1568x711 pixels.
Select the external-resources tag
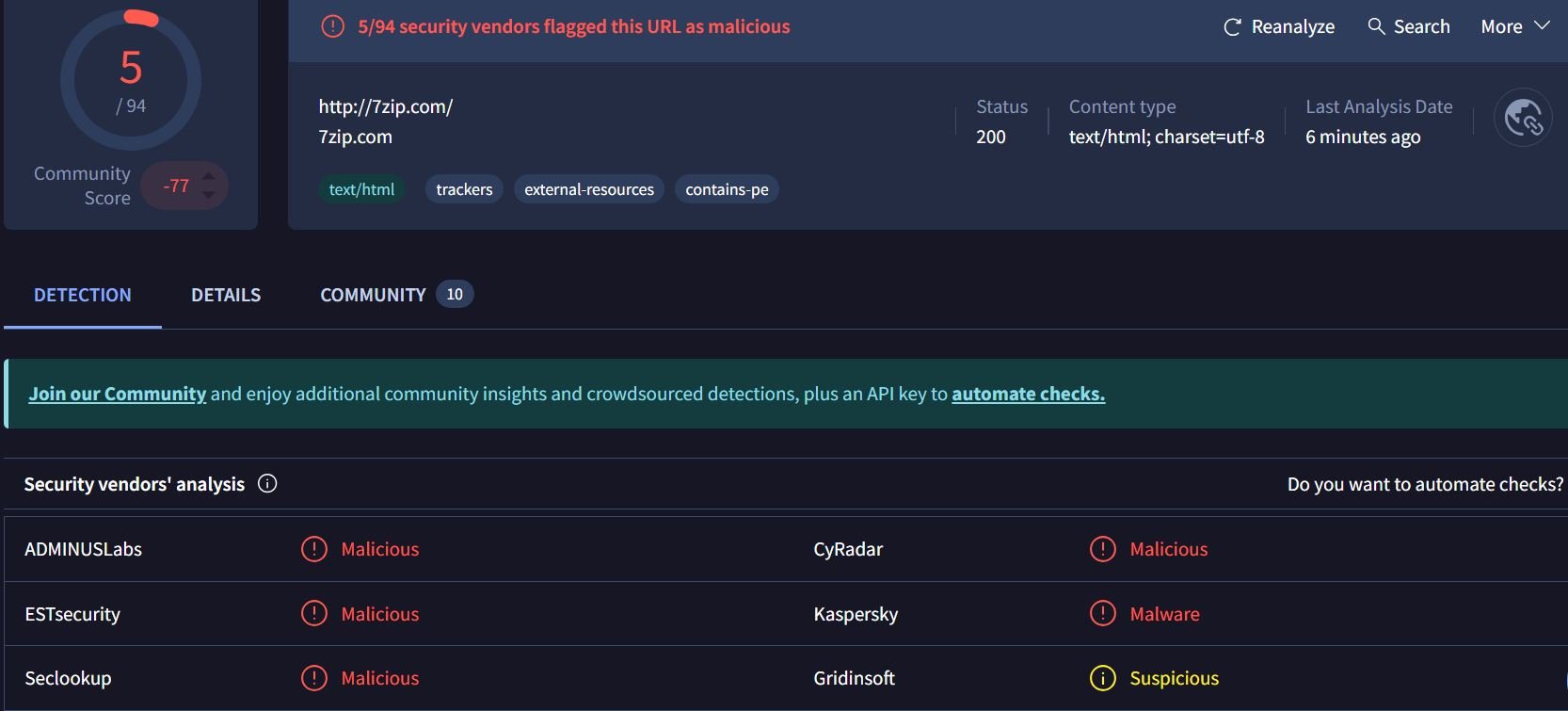[589, 189]
